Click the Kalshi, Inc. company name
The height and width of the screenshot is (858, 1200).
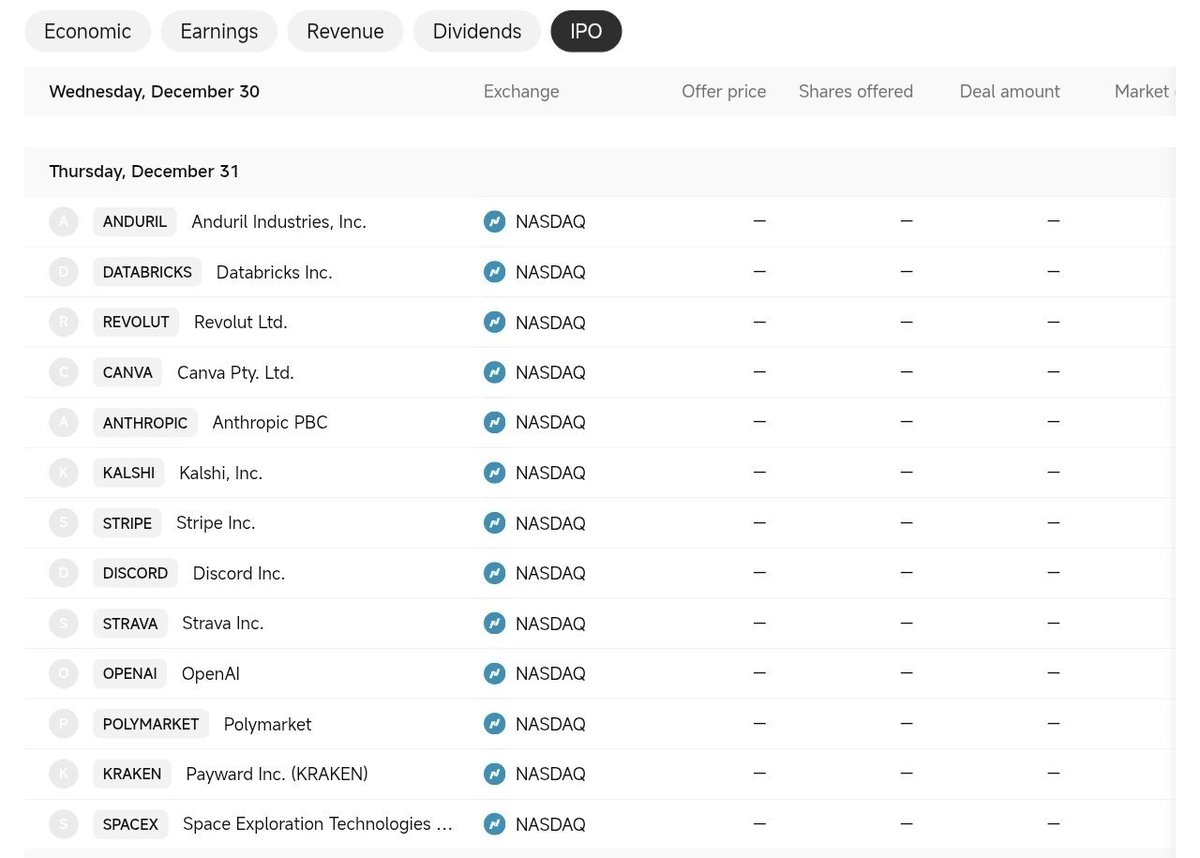221,472
